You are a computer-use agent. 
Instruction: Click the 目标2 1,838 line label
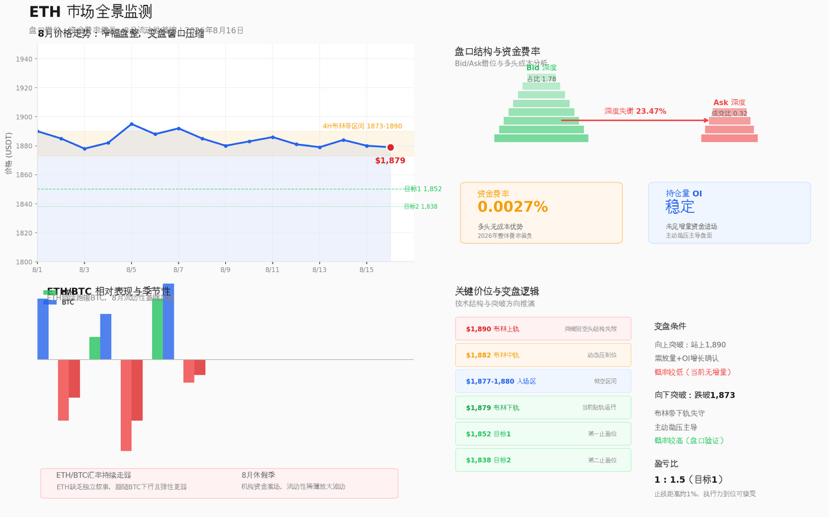click(x=420, y=207)
